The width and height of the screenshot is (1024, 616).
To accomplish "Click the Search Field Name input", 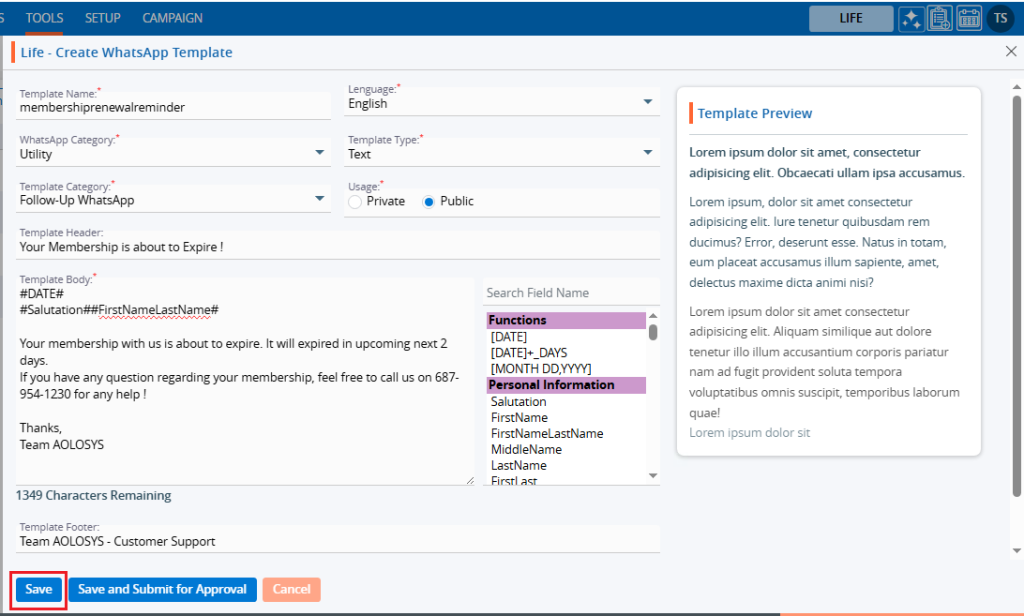I will coord(570,293).
